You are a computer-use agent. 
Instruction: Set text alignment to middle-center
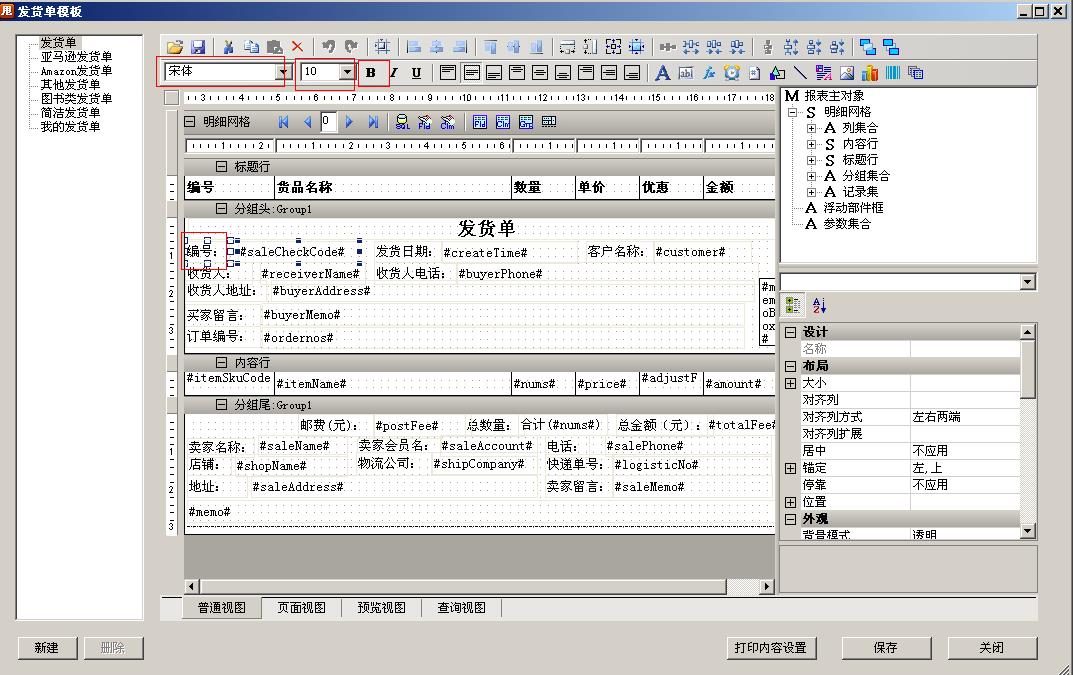(x=540, y=73)
